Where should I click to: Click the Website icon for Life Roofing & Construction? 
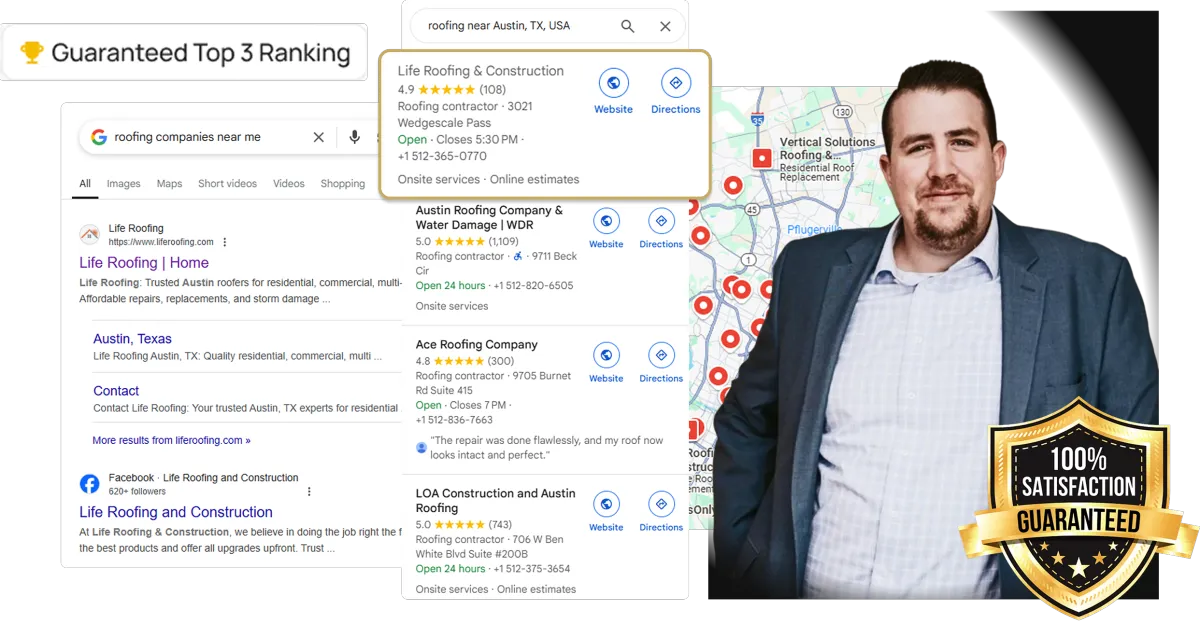point(613,83)
